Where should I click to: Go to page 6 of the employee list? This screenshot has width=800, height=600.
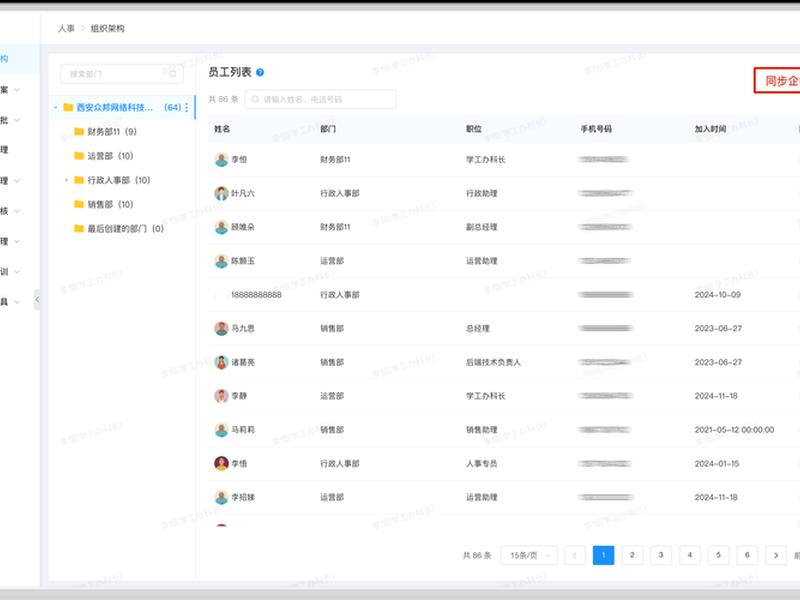click(747, 555)
